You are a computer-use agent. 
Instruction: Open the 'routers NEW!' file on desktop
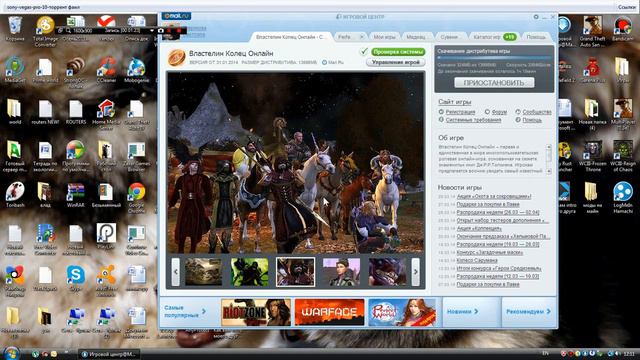[45, 112]
